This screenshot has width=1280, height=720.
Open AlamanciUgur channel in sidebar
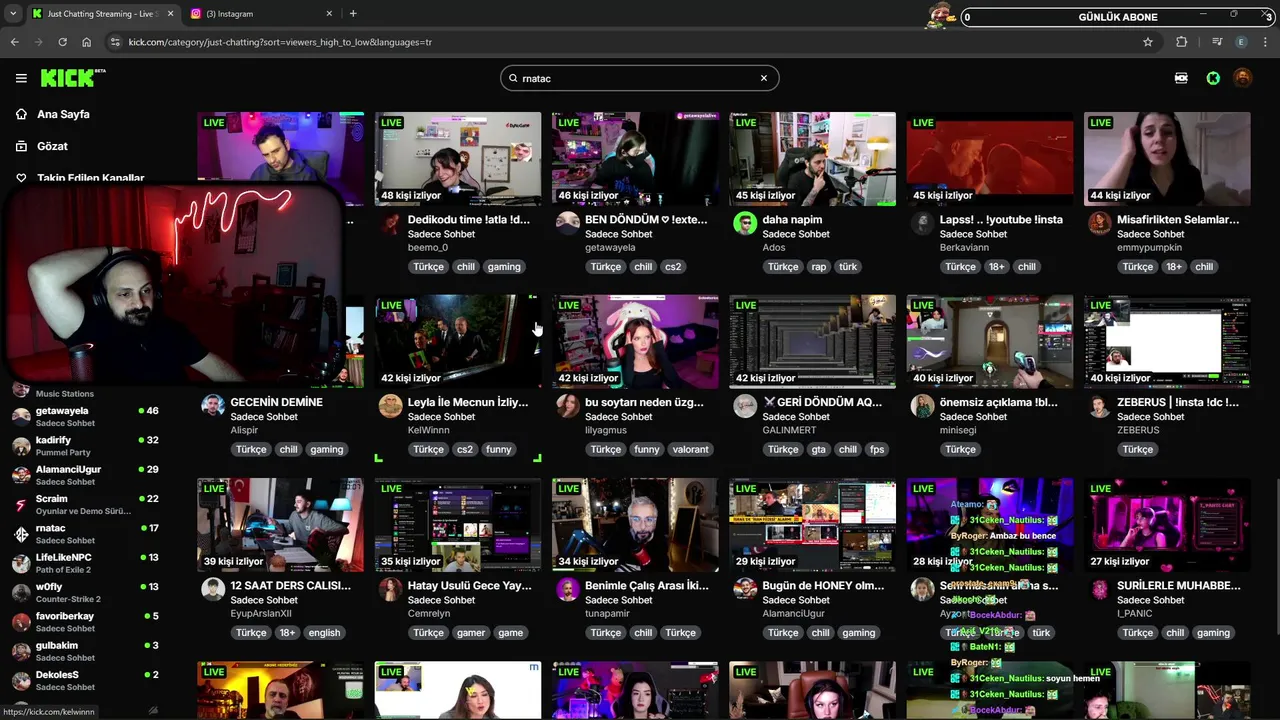pos(85,475)
